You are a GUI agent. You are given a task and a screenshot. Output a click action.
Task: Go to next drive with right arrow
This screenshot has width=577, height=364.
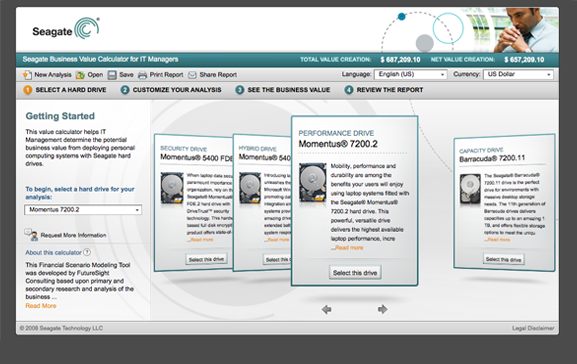[x=383, y=310]
